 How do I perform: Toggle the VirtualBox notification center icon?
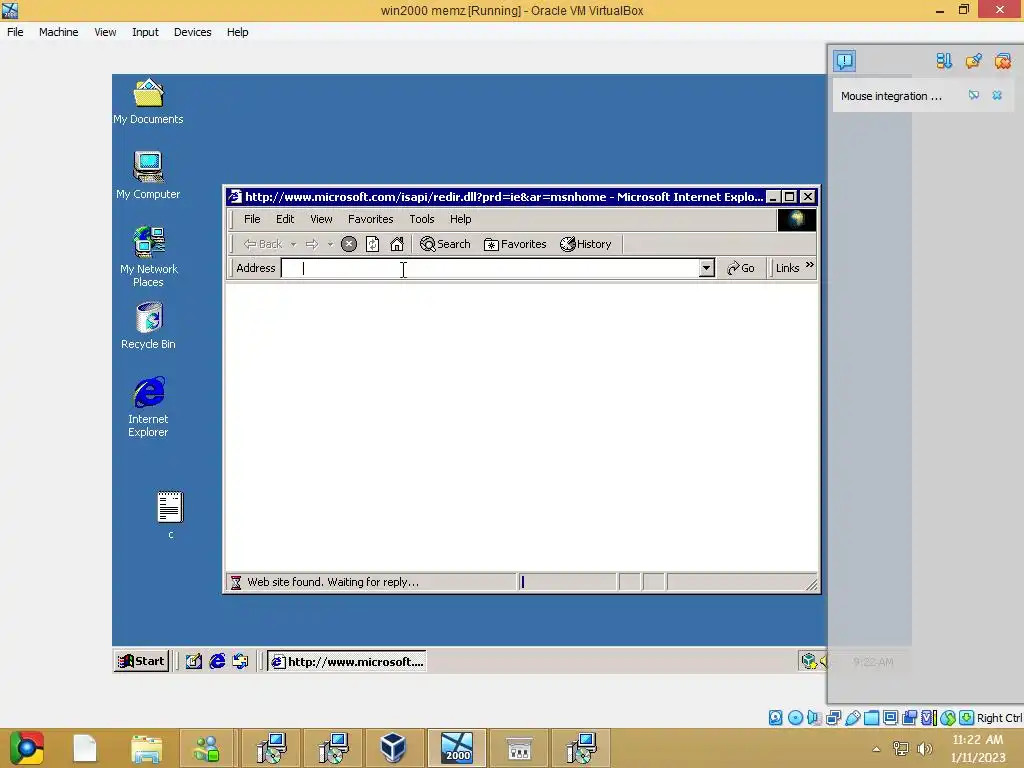click(x=844, y=61)
